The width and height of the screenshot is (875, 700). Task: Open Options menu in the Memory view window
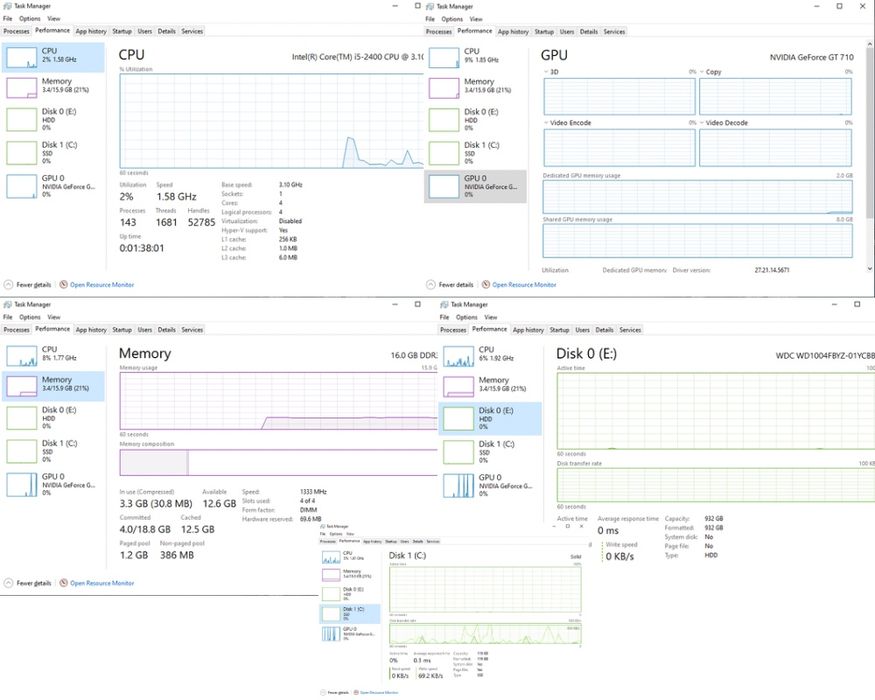tap(30, 317)
